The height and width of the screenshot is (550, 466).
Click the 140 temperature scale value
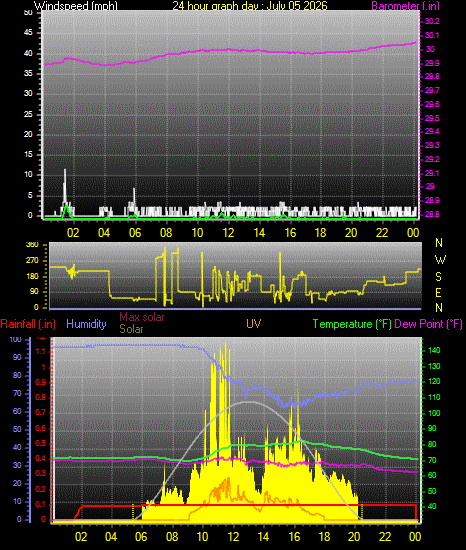click(434, 350)
